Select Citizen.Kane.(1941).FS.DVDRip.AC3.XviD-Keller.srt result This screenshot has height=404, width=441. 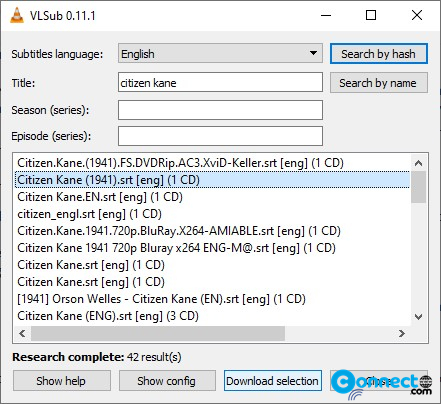point(213,163)
